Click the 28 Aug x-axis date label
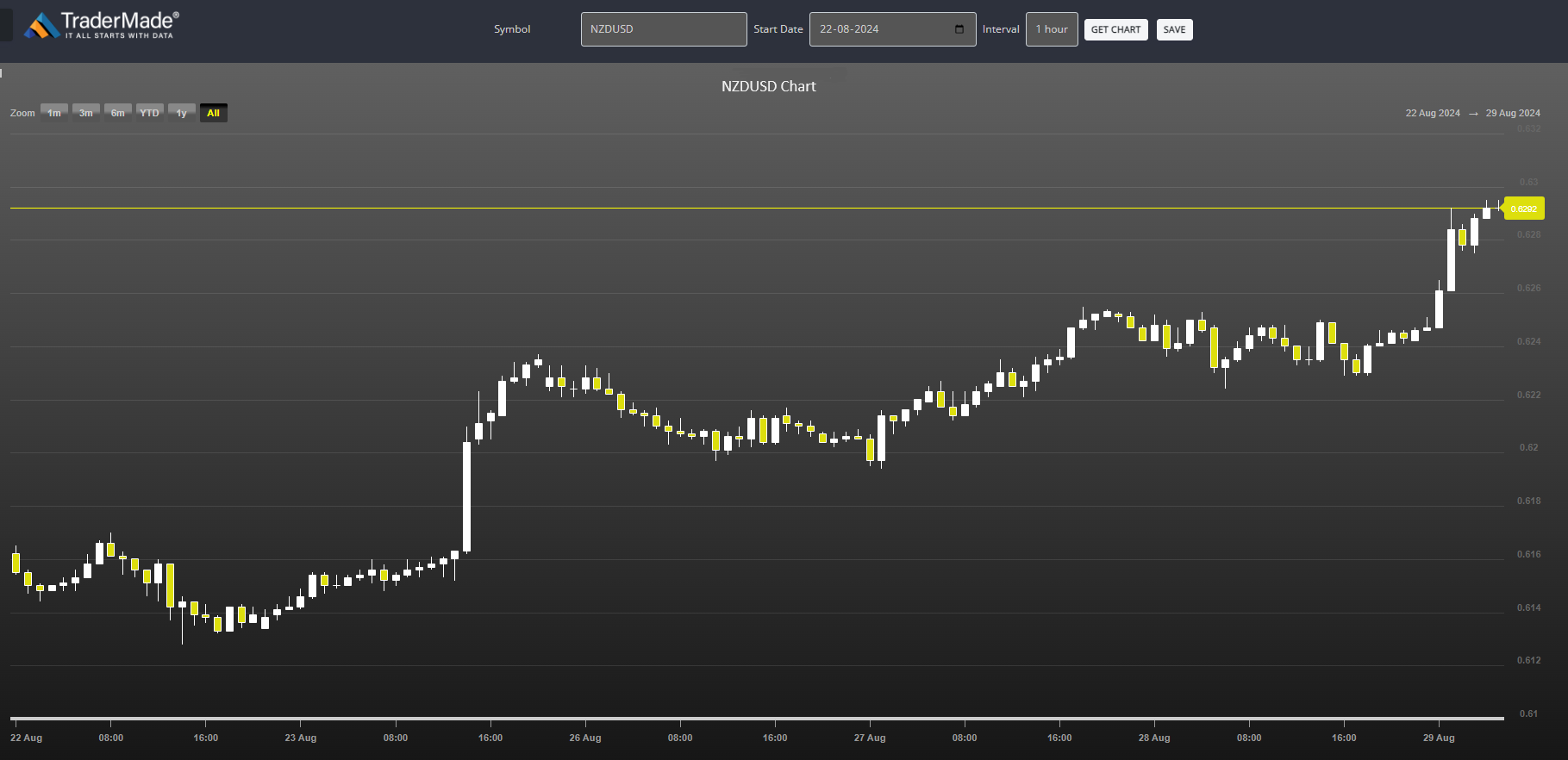 click(x=1154, y=738)
